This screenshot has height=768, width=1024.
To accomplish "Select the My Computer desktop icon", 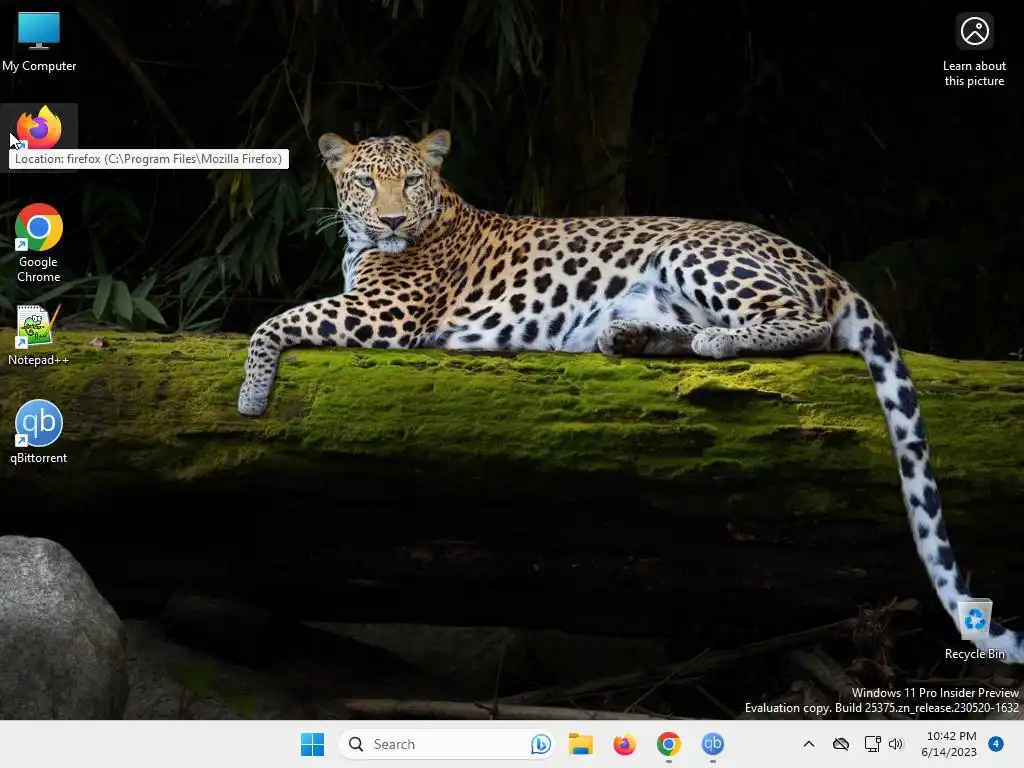I will tap(39, 42).
